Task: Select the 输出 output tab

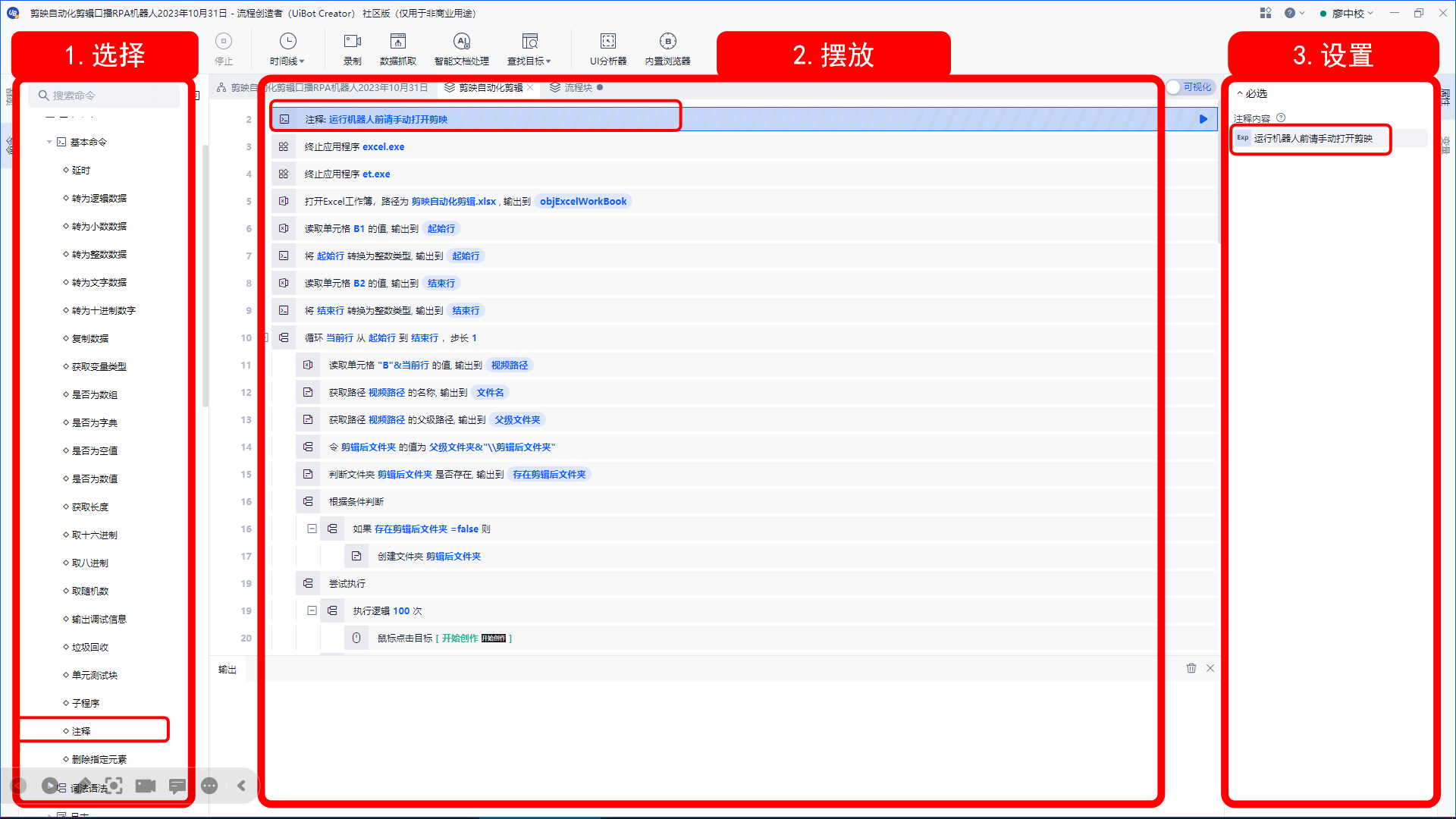Action: coord(227,670)
